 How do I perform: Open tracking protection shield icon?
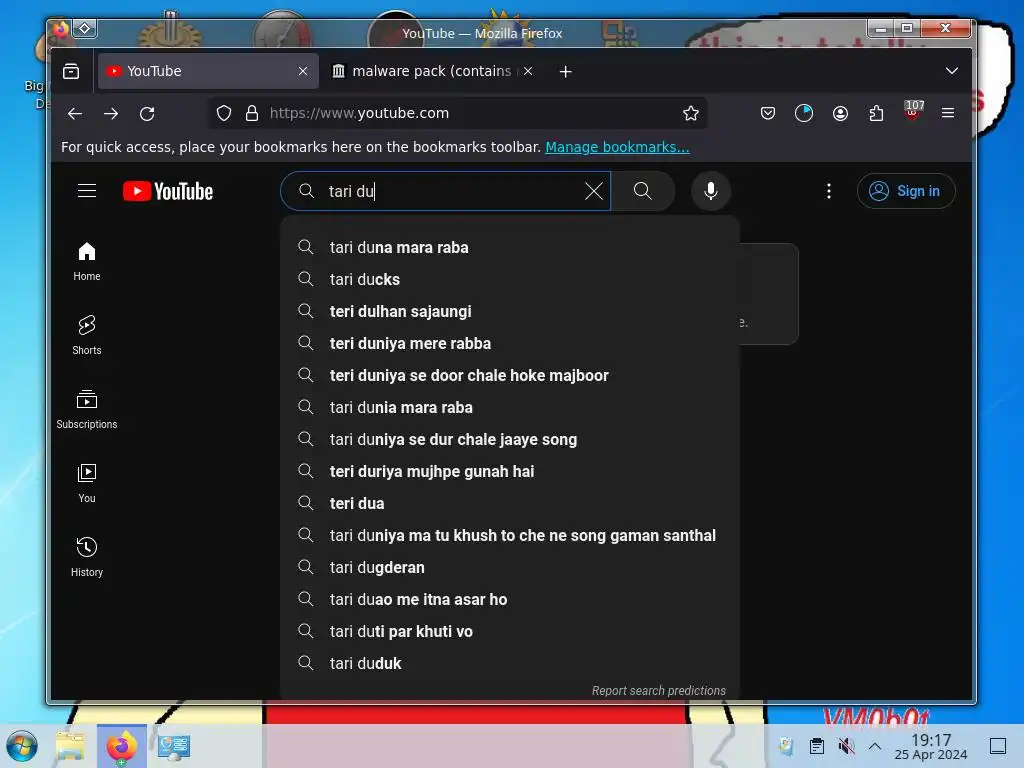(224, 114)
